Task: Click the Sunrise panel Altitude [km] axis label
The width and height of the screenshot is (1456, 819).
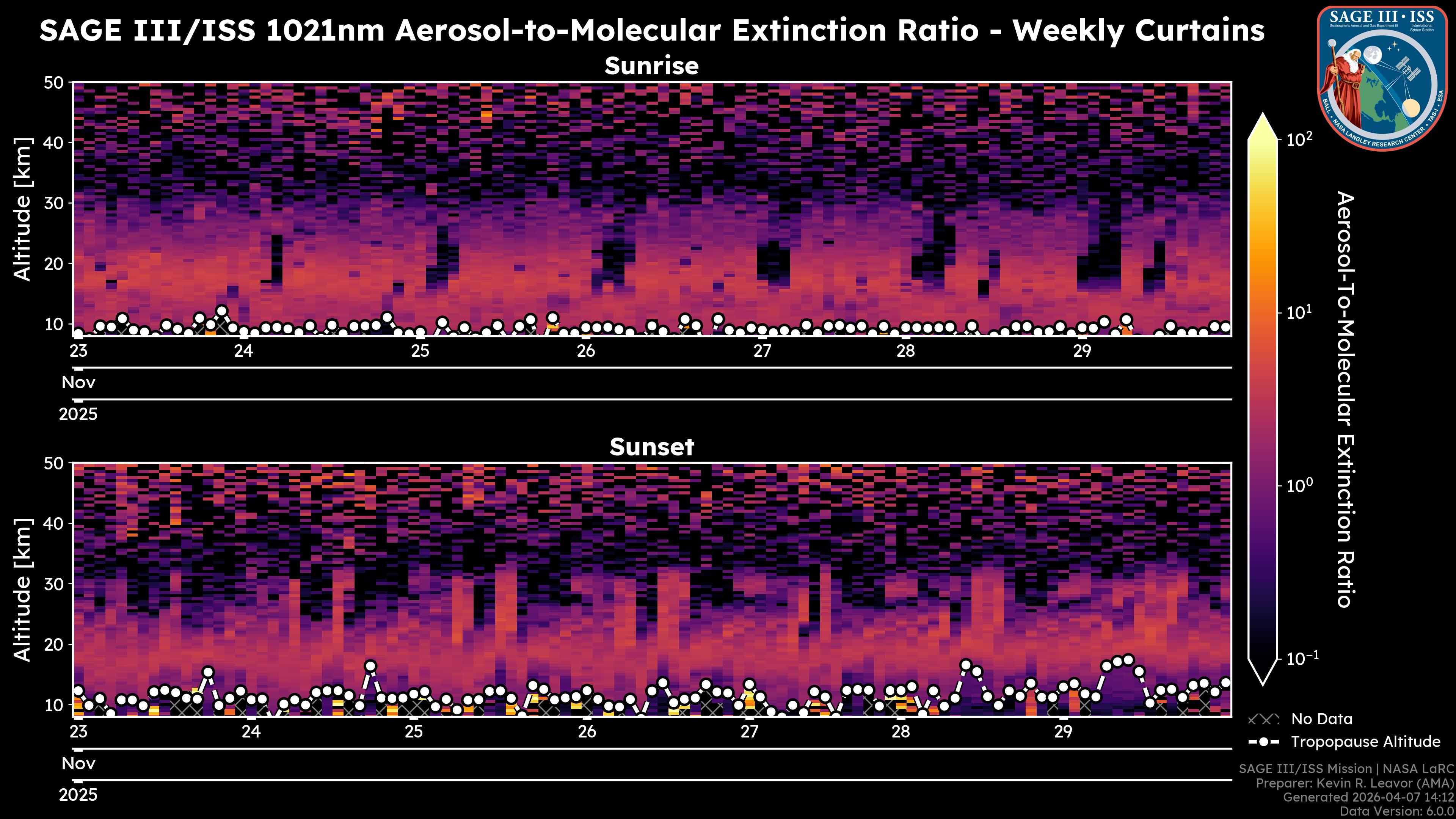Action: tap(23, 209)
